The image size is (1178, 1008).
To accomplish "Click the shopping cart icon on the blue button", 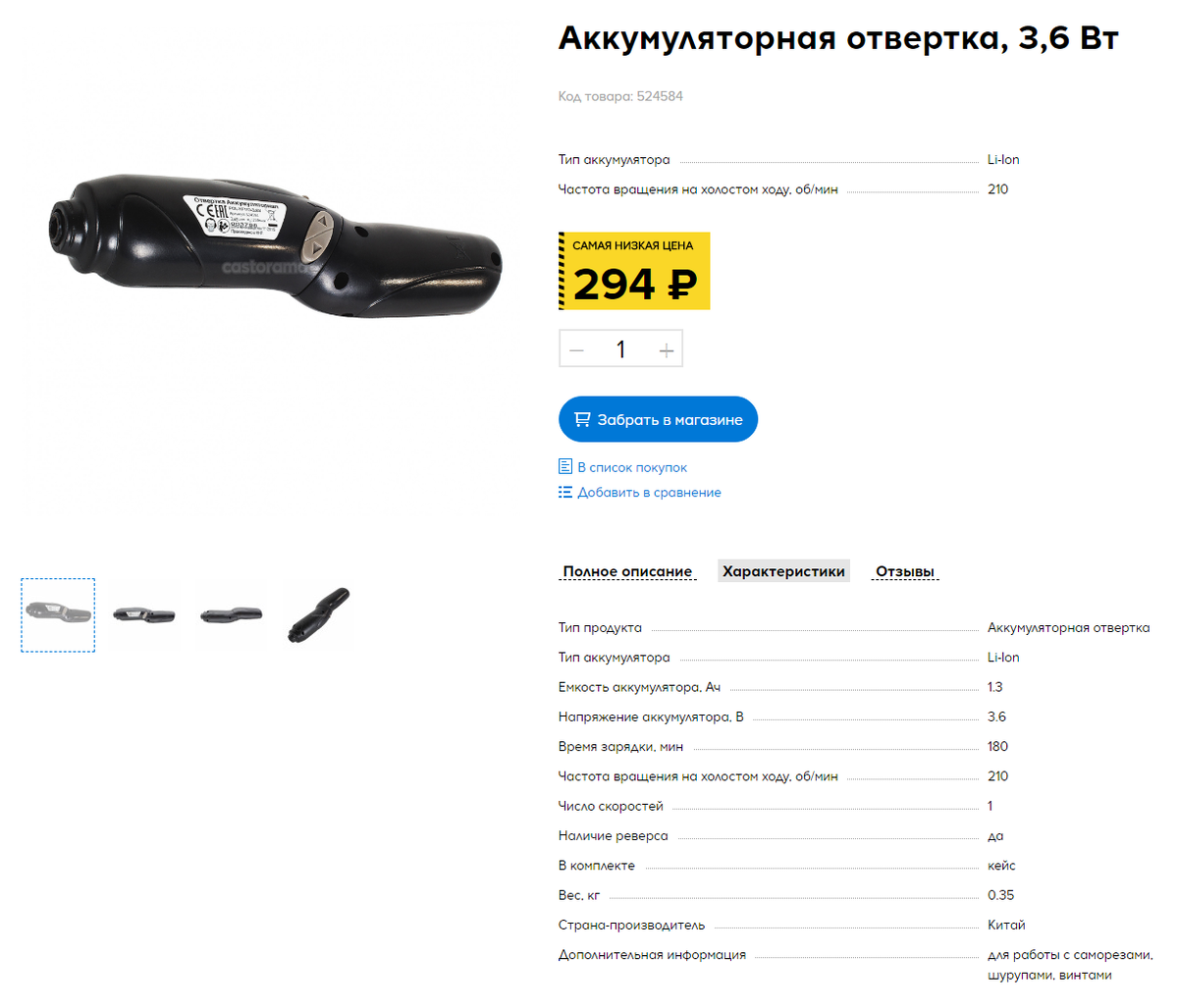I will pos(582,419).
